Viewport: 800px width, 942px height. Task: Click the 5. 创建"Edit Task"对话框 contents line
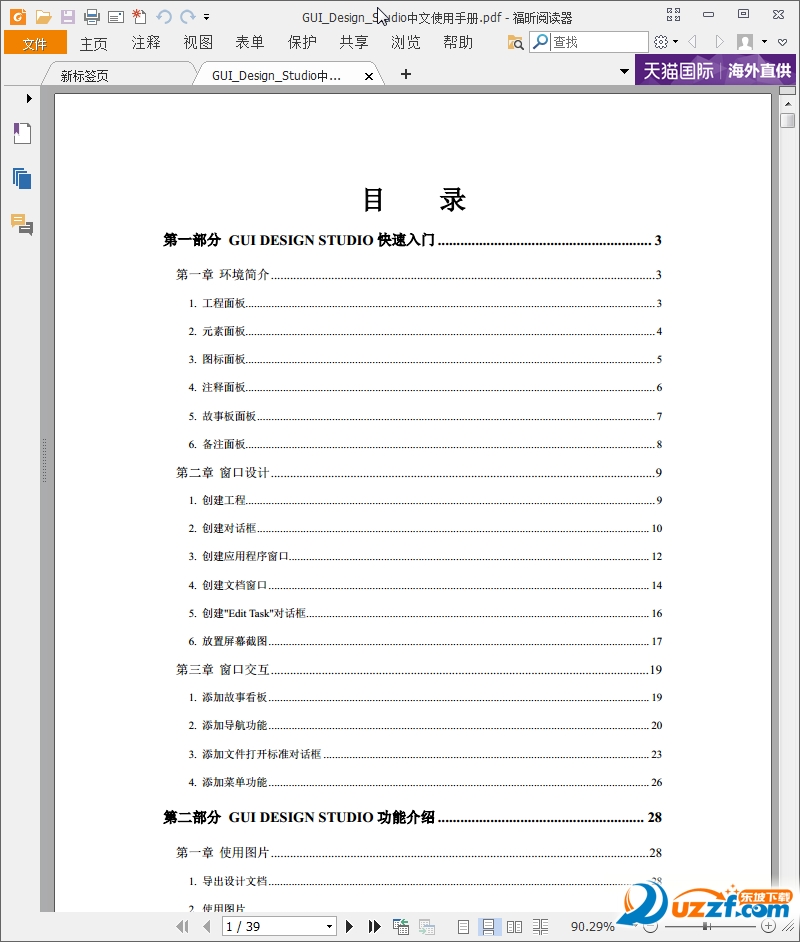tap(425, 613)
